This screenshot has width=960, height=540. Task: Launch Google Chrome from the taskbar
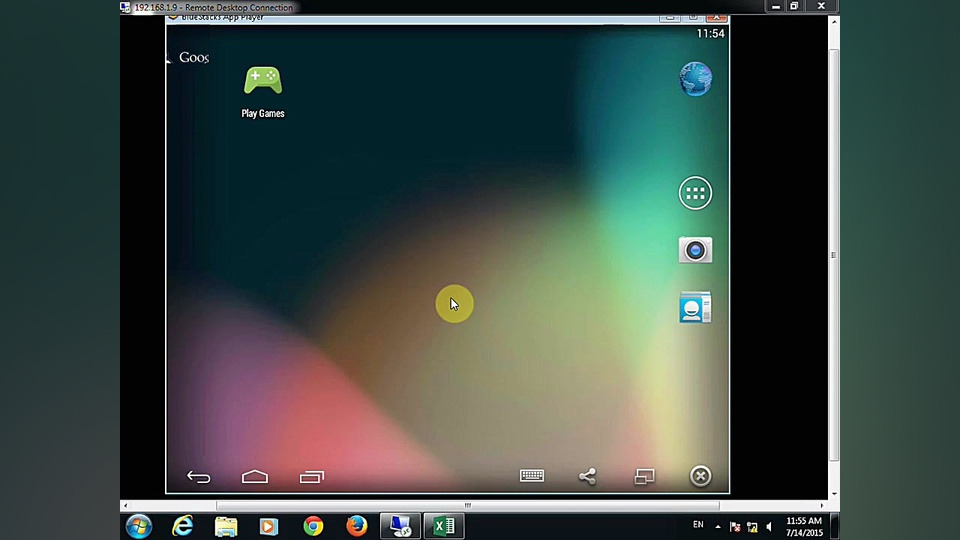click(313, 527)
